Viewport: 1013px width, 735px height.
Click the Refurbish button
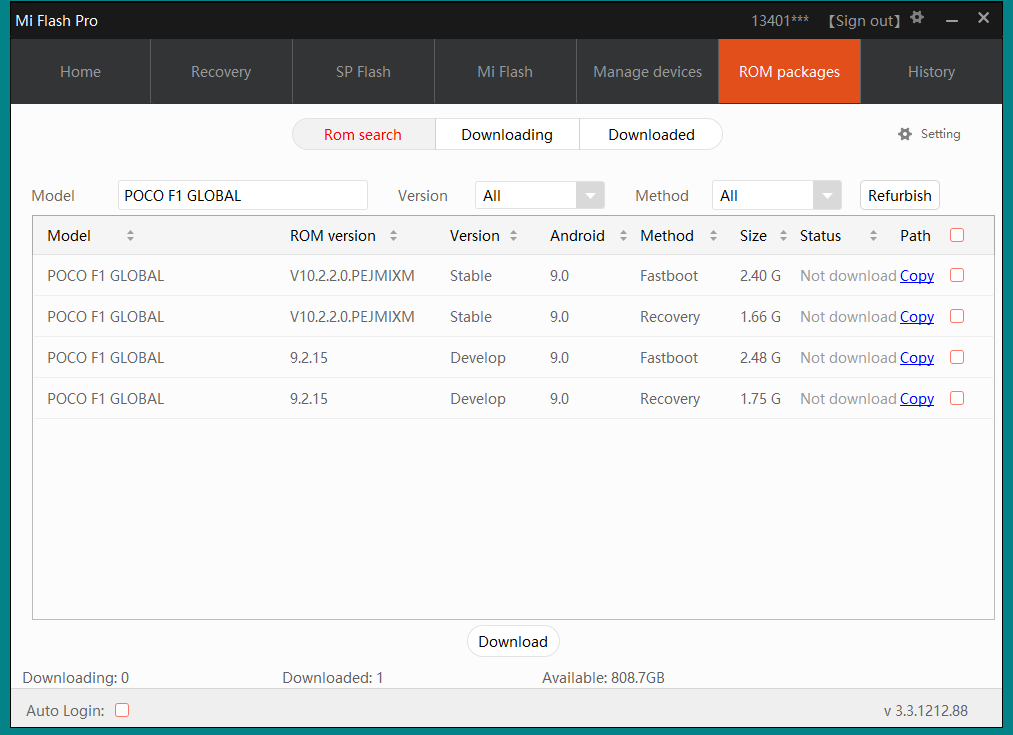[x=900, y=195]
